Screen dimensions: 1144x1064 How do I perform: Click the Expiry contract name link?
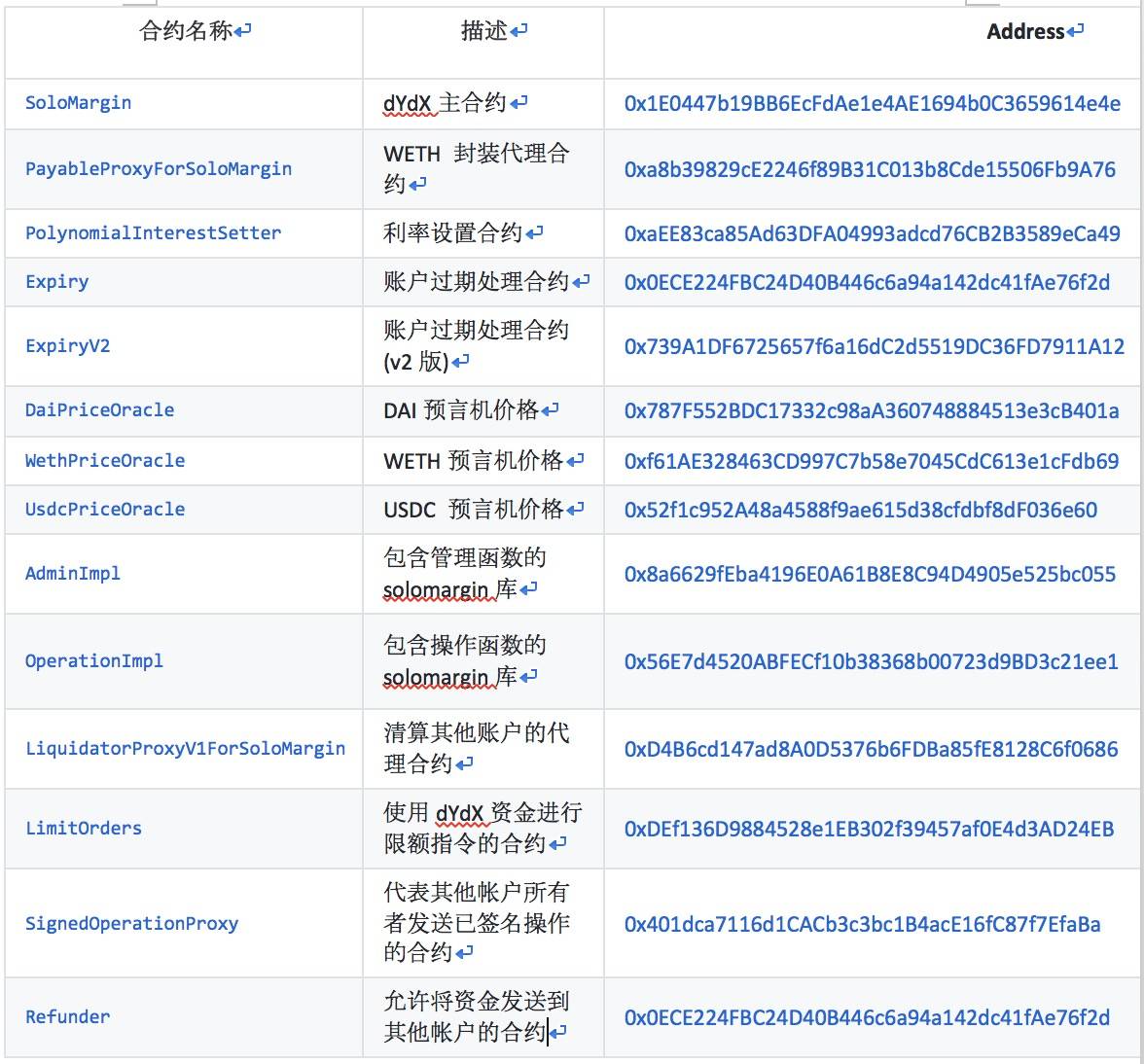(56, 282)
